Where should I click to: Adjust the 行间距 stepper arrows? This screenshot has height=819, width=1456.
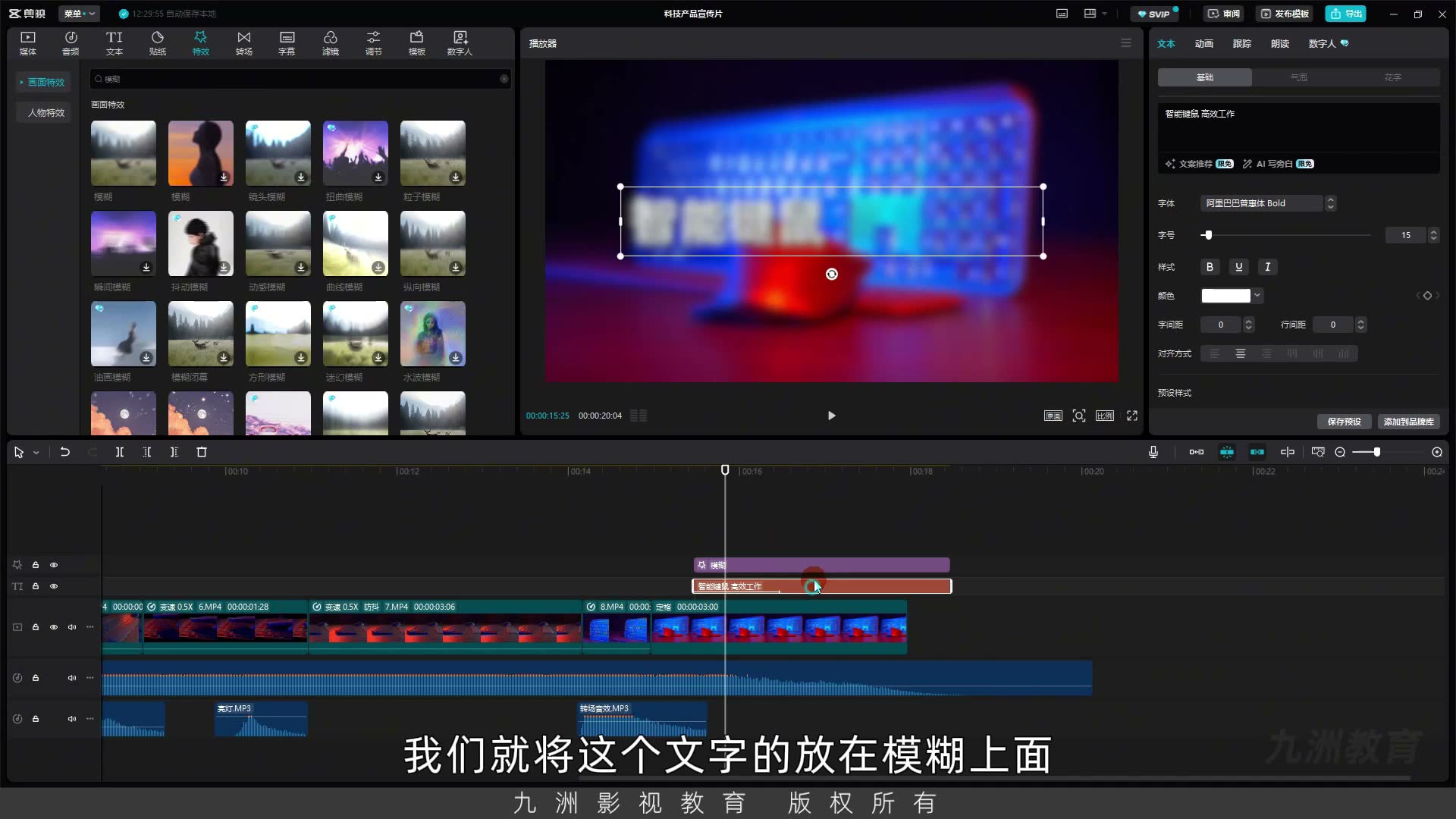pyautogui.click(x=1360, y=325)
